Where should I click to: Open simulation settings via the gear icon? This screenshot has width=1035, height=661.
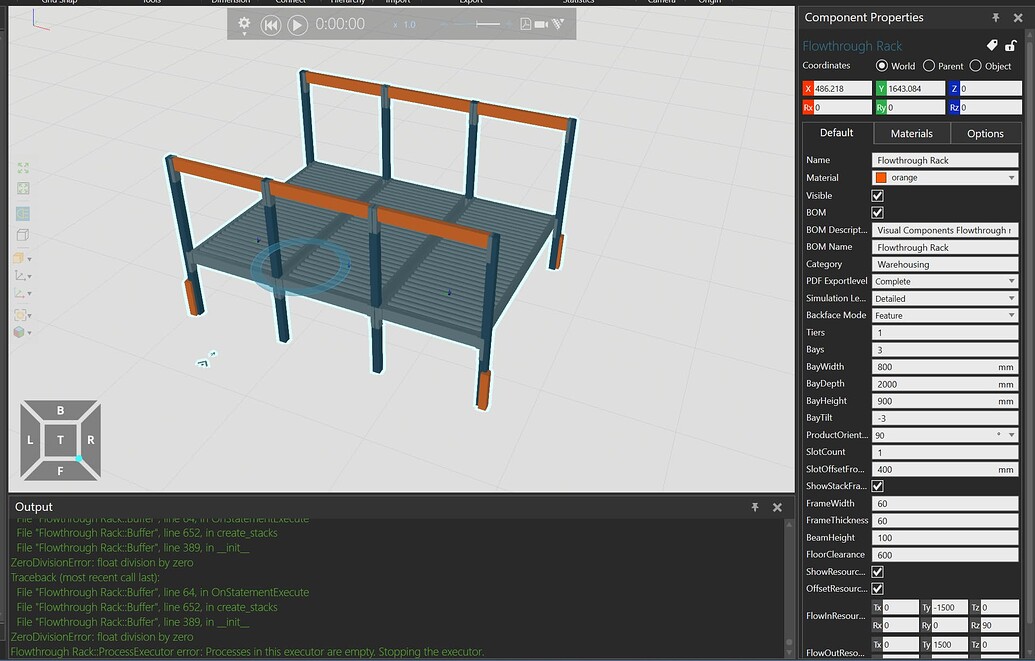244,25
